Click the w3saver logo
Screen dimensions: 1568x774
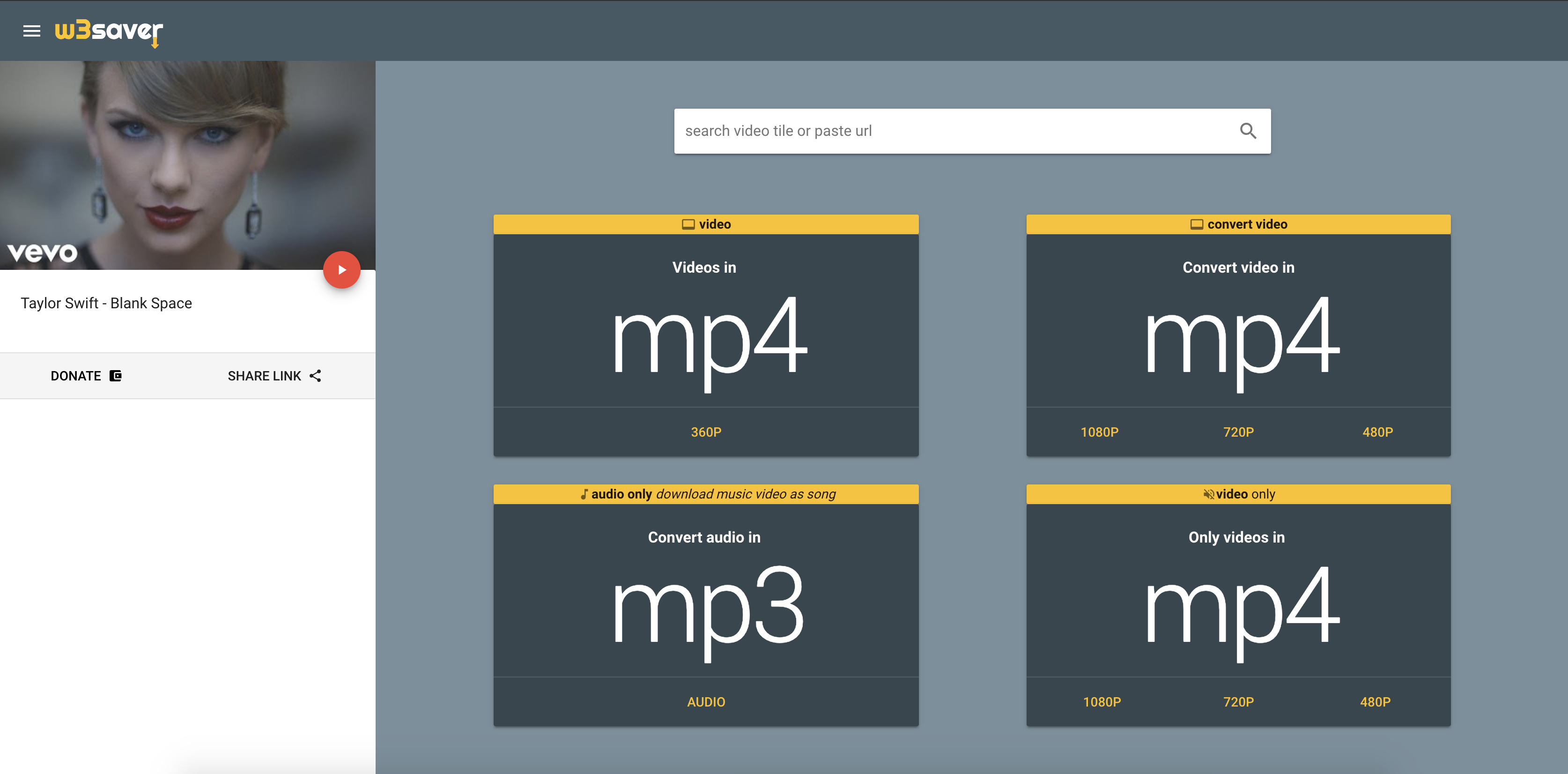click(109, 32)
